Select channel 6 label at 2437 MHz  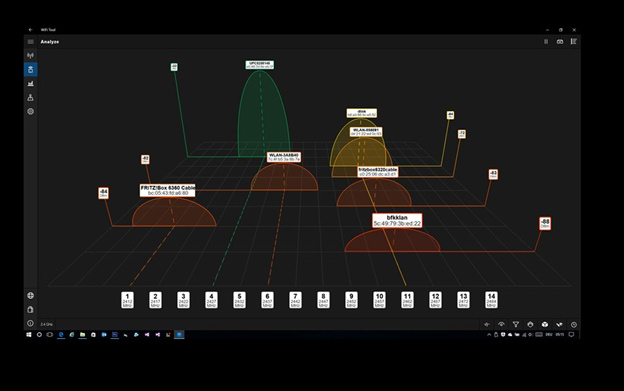click(x=267, y=300)
